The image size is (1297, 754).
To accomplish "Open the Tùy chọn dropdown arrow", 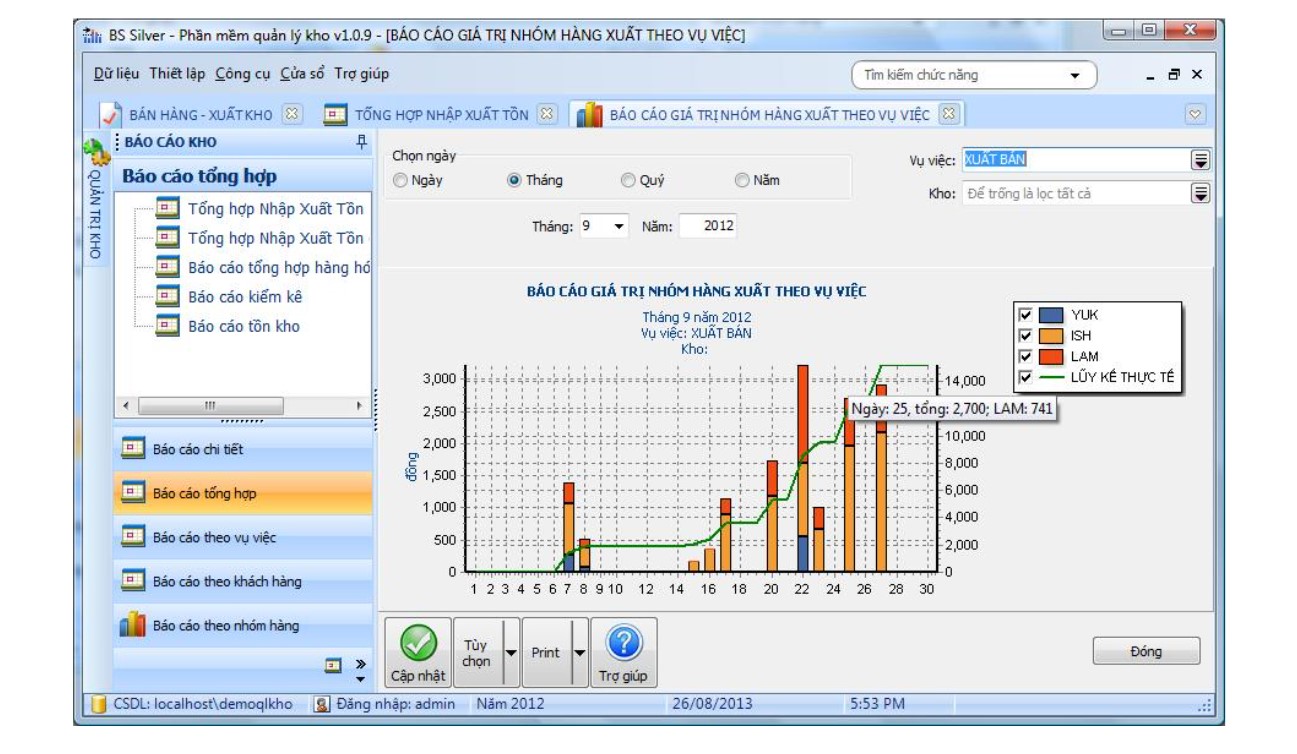I will (x=511, y=652).
